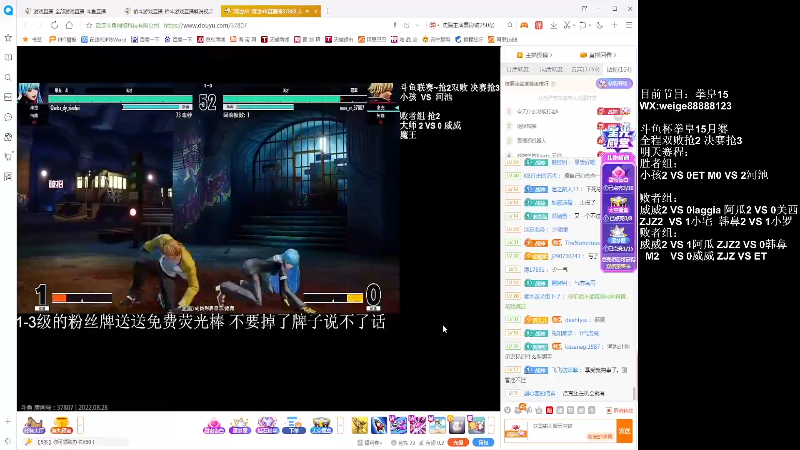Screen dimensions: 800x450
Task: Open the game controller icon in the toolbar
Action: pos(524,25)
